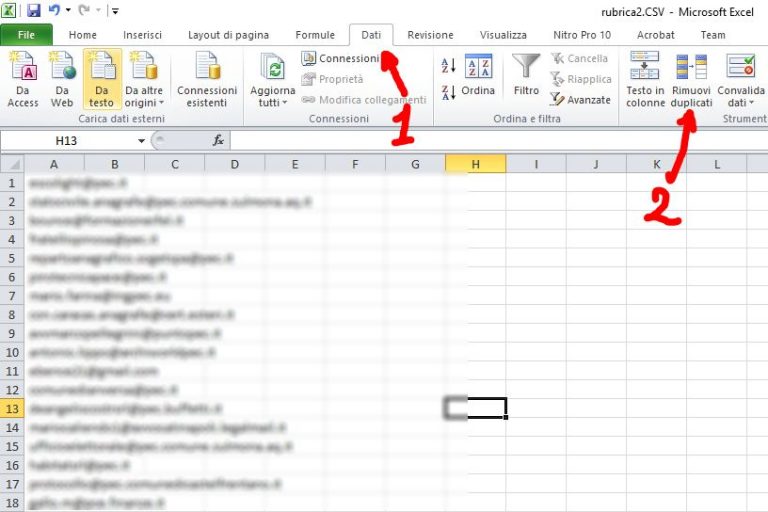Click the active cell H13
Image resolution: width=768 pixels, height=512 pixels.
tap(476, 408)
